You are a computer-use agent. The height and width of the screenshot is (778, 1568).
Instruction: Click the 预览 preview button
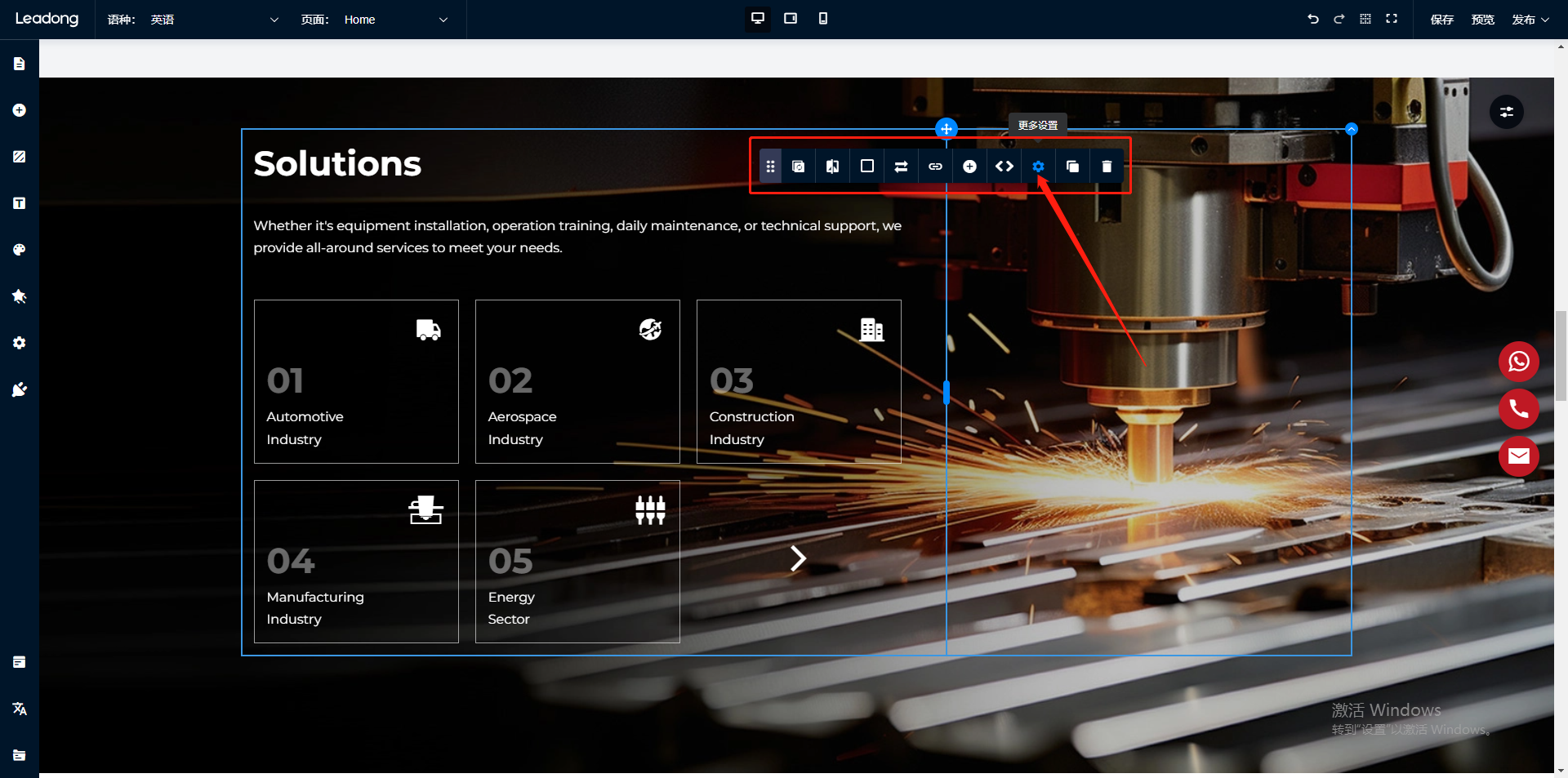(1482, 20)
